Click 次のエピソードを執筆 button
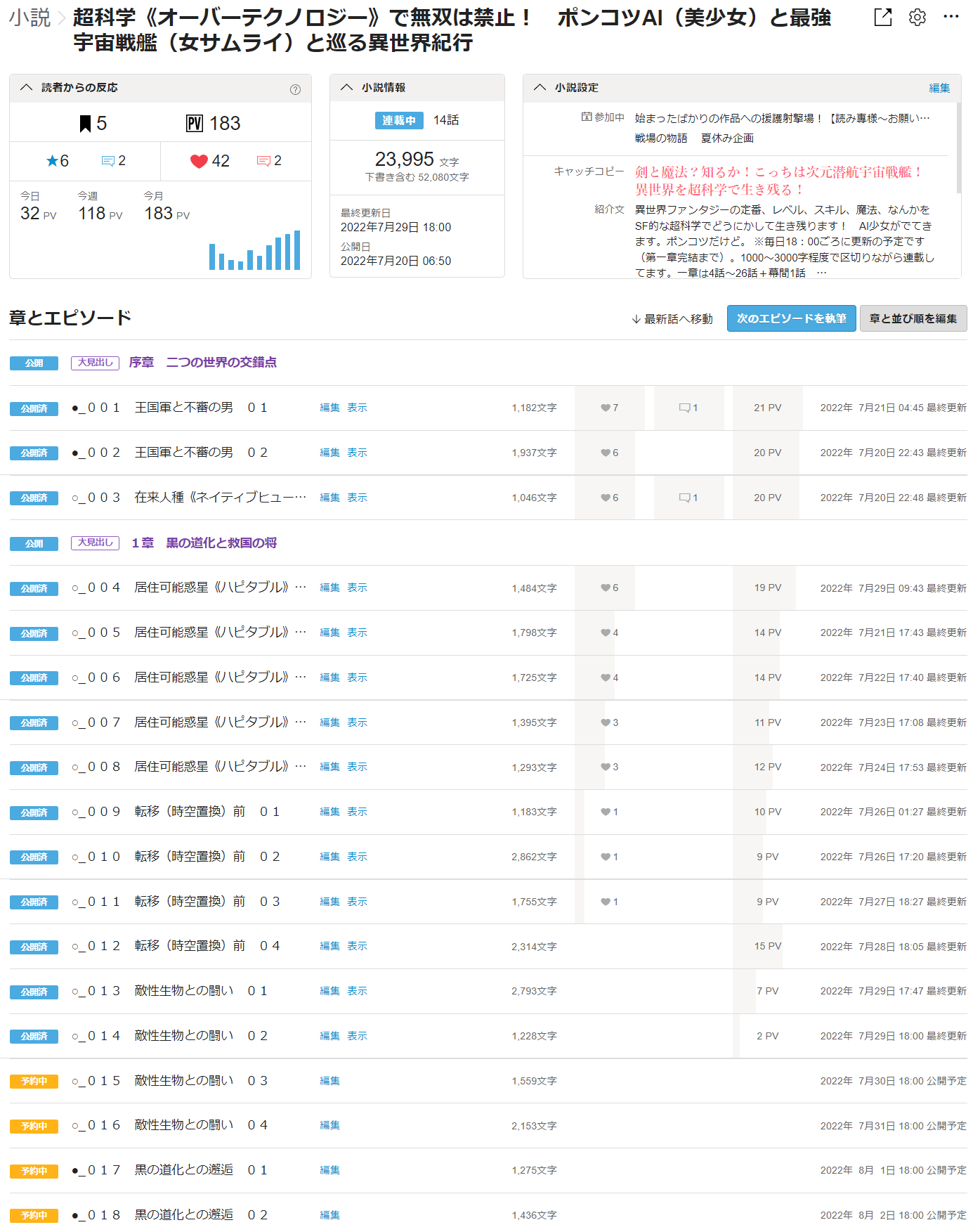Screen dimensions: 980x1232 tap(791, 318)
